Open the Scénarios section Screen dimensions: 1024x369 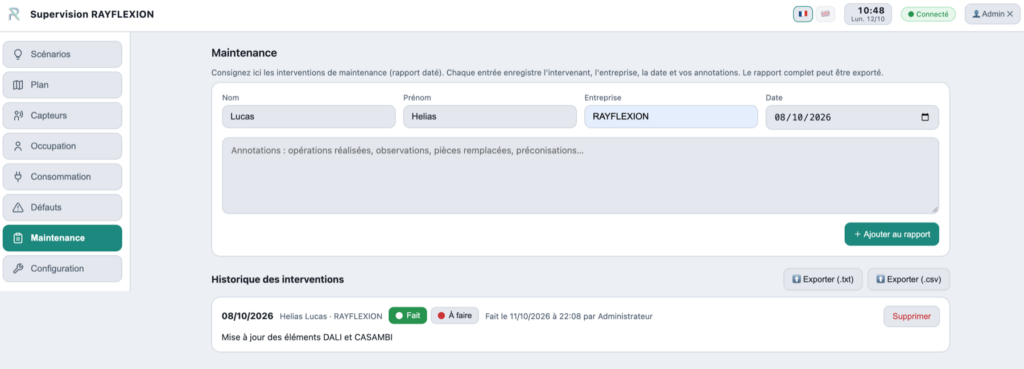click(62, 54)
